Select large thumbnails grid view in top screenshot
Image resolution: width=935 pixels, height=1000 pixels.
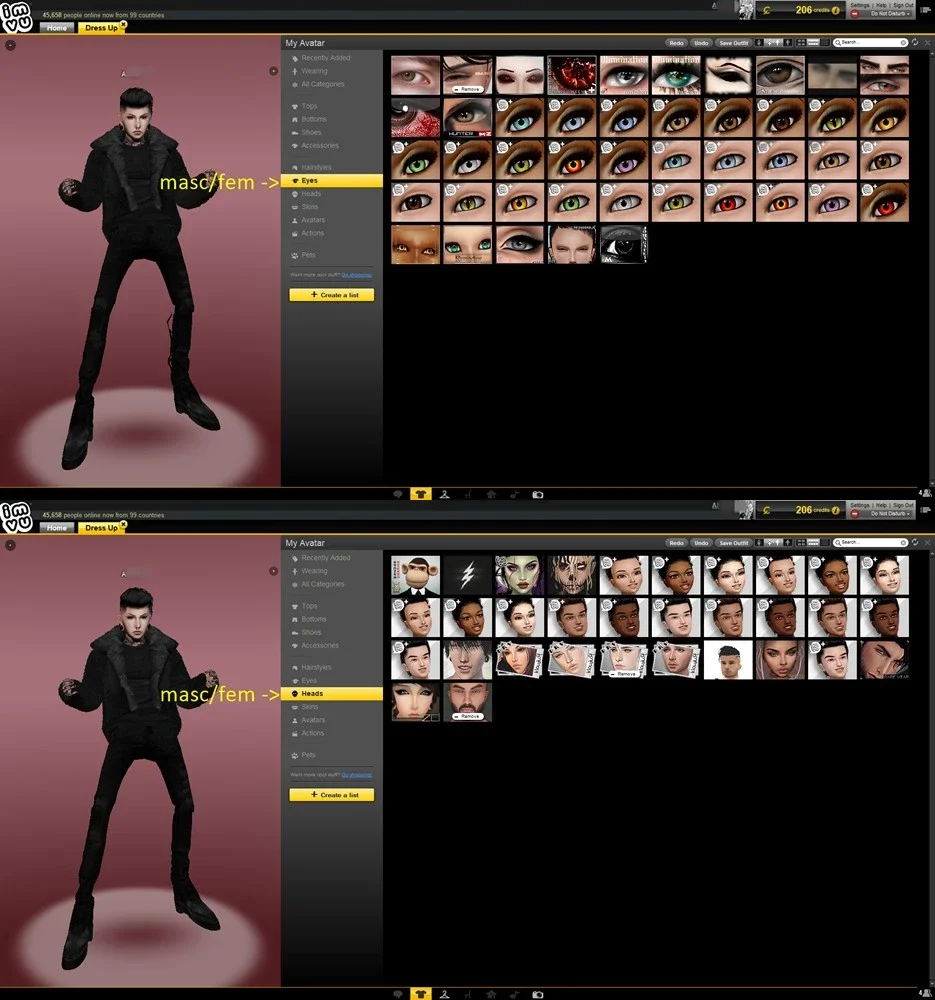pyautogui.click(x=801, y=43)
